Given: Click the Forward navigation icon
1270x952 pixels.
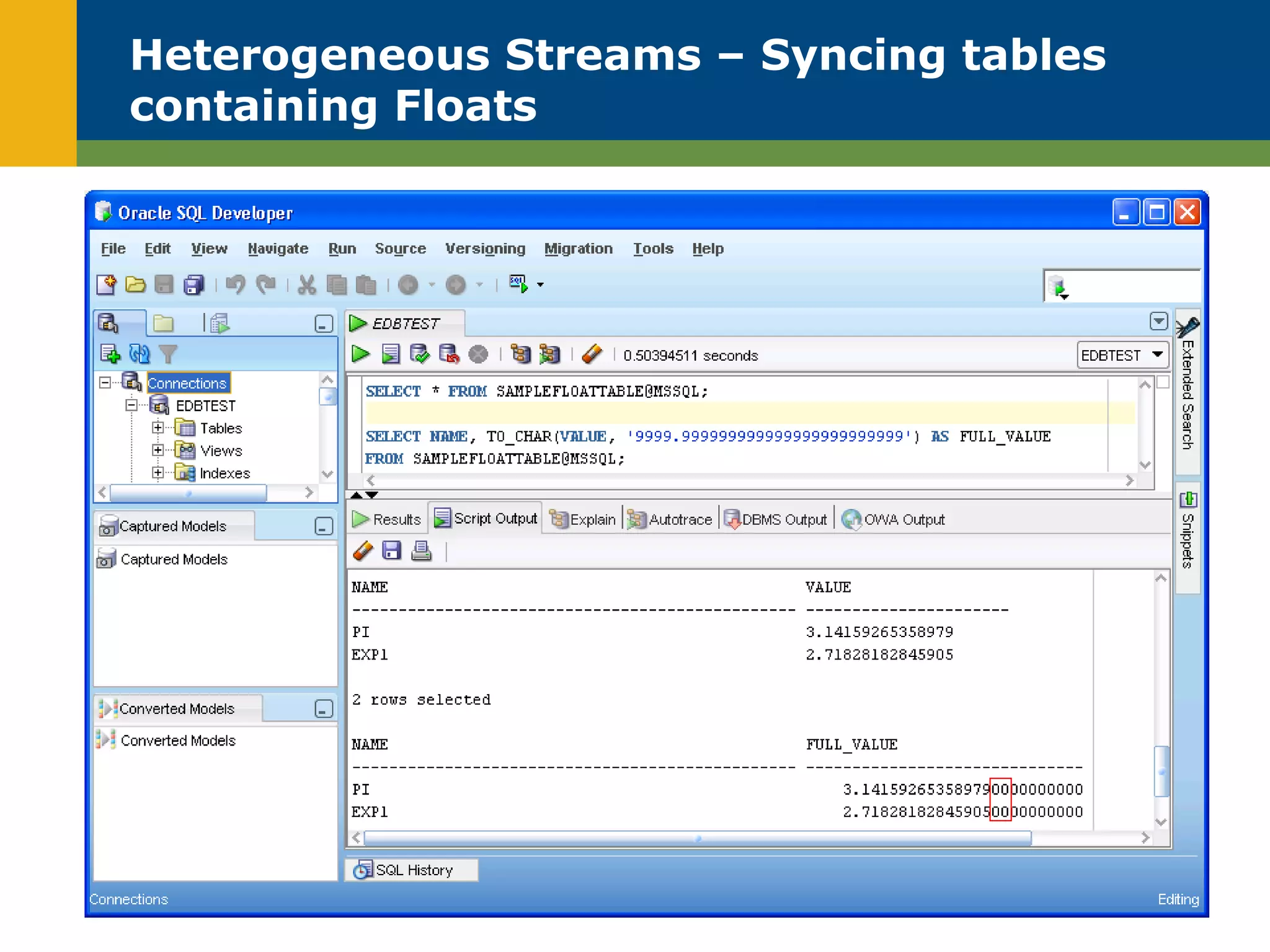Looking at the screenshot, I should [x=456, y=284].
